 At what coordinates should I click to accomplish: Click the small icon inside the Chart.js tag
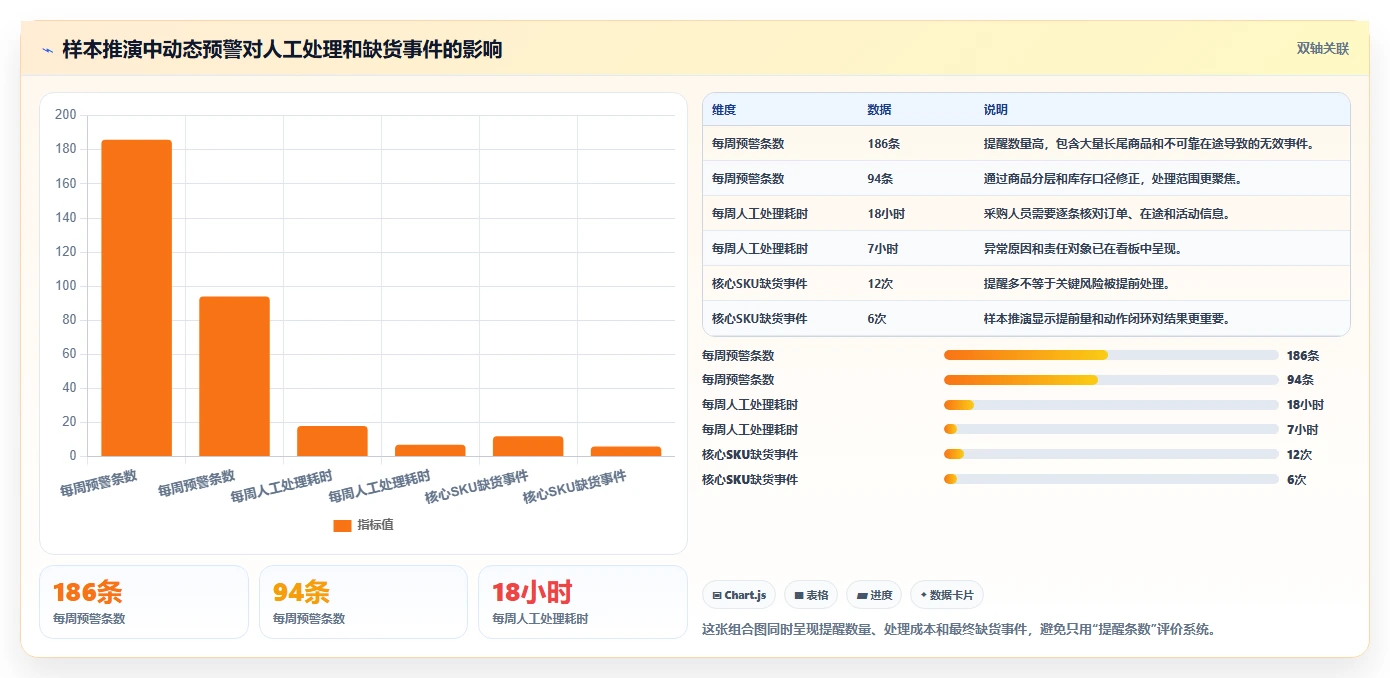(717, 595)
